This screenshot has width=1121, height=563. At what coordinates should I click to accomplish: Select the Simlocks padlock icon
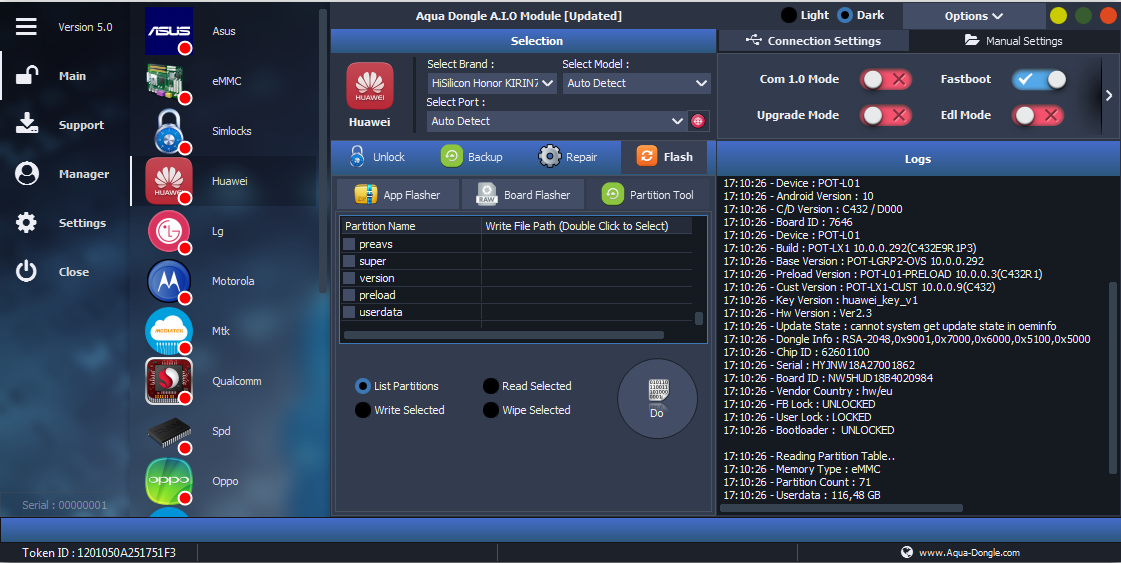170,131
